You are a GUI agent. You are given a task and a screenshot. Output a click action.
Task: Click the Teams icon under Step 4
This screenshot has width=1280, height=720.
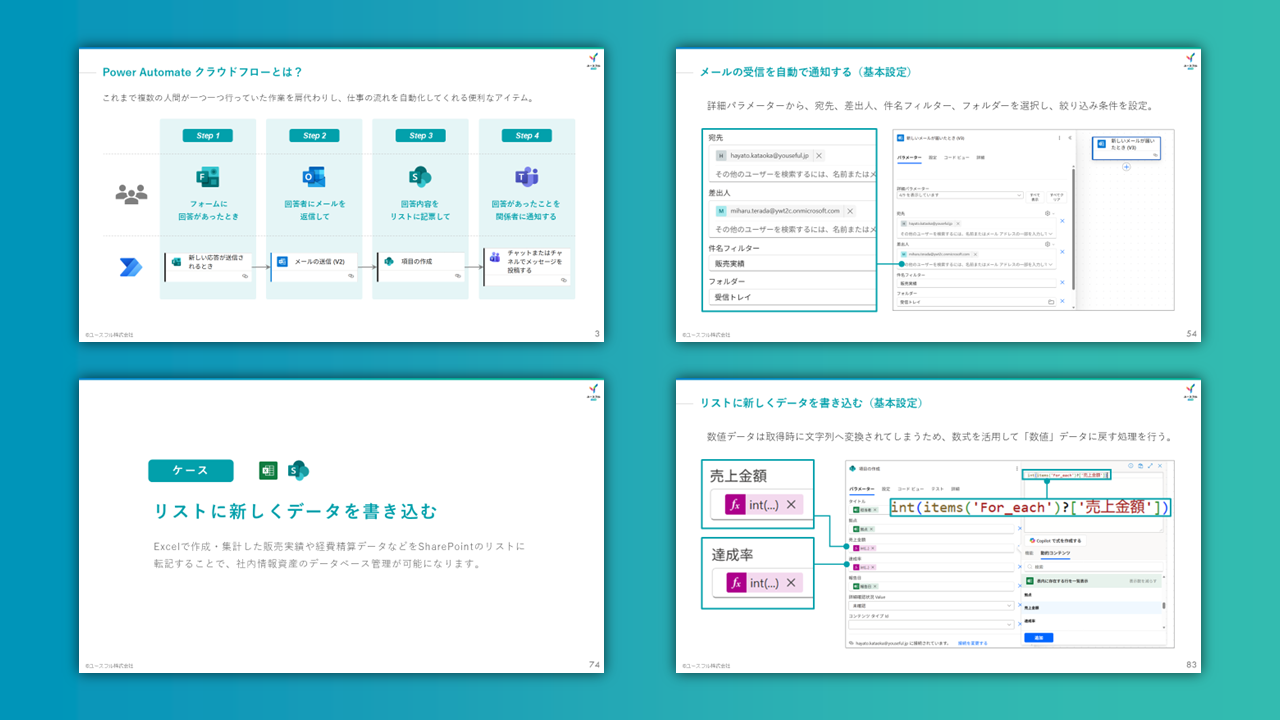pos(526,177)
